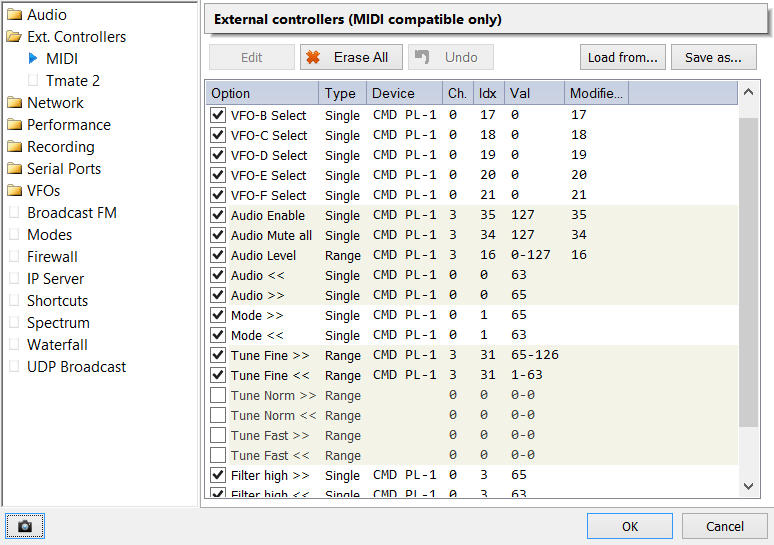Select the Audio << row
This screenshot has width=774, height=545.
(x=472, y=275)
